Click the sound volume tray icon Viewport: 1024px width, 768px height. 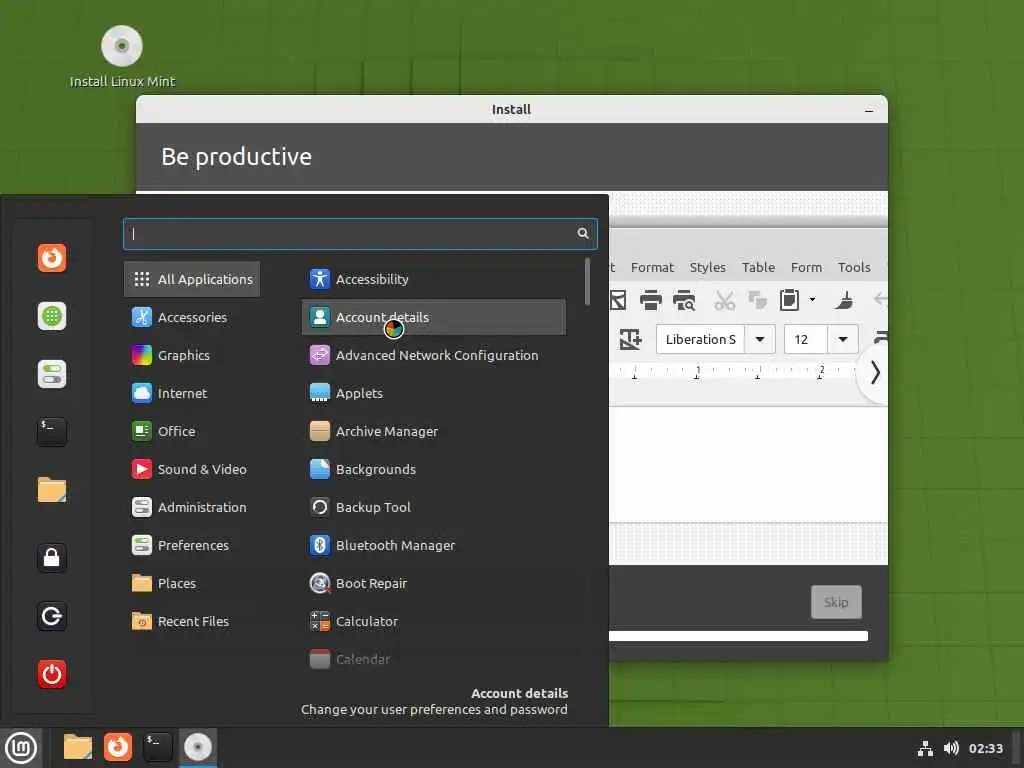pyautogui.click(x=951, y=748)
